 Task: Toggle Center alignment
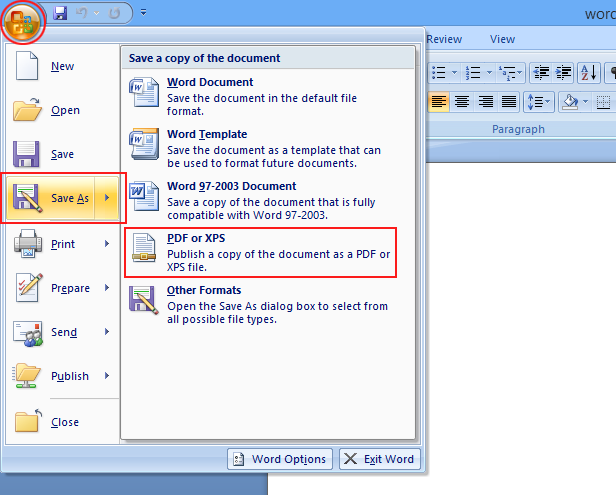[462, 102]
